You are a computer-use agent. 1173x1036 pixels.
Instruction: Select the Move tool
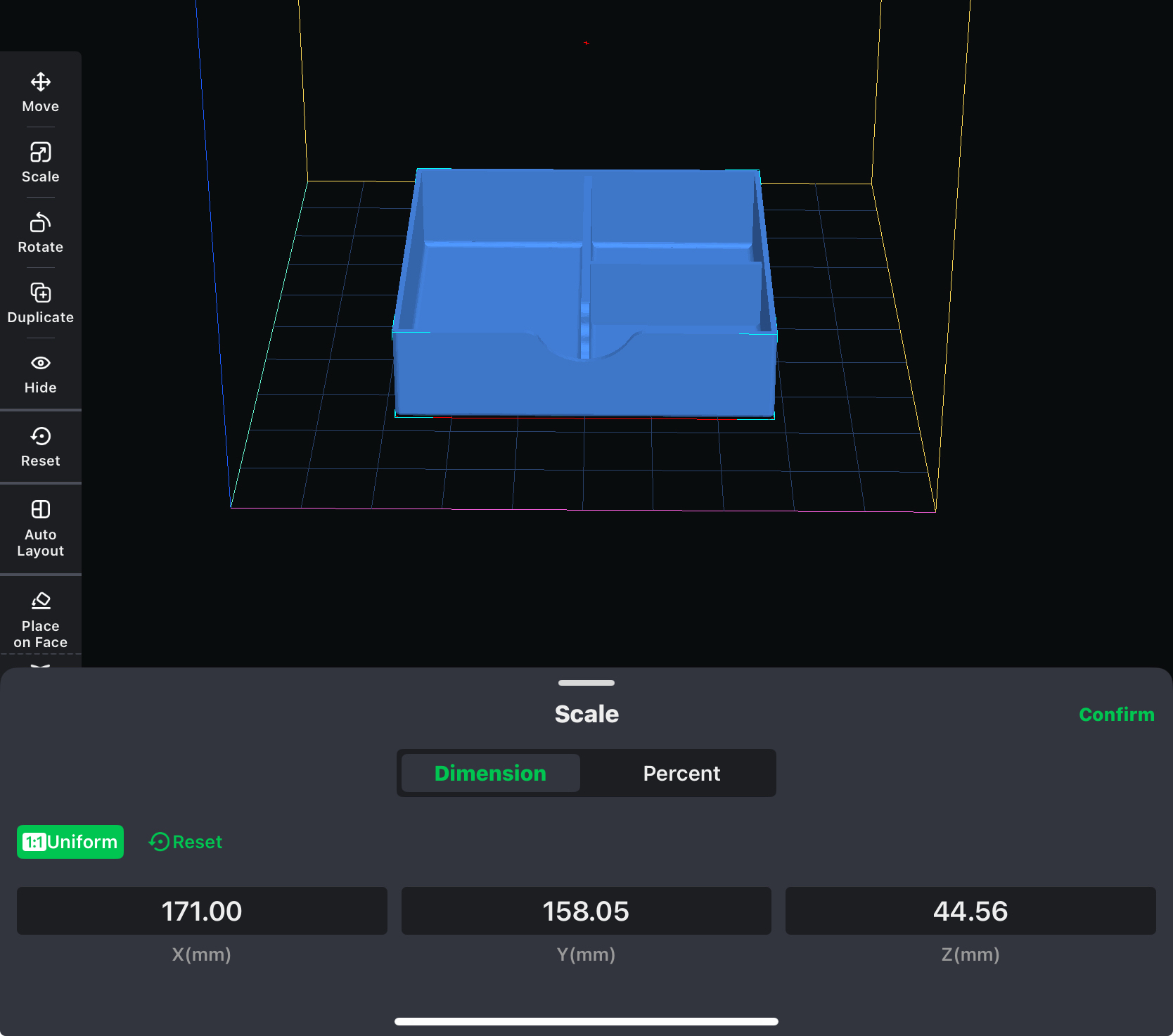[x=41, y=92]
